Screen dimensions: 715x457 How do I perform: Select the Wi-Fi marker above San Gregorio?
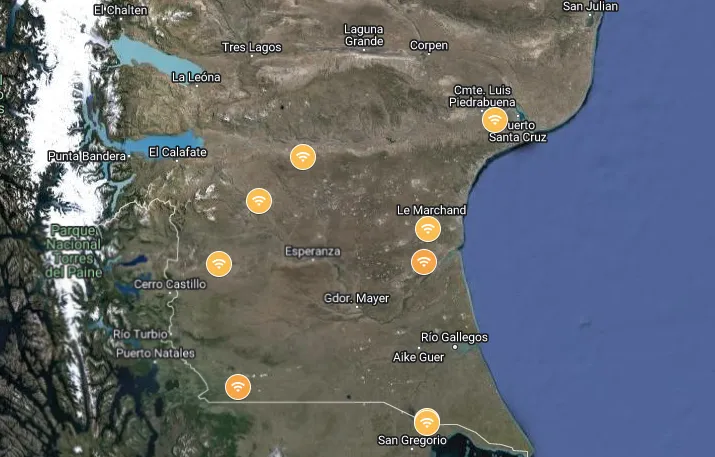[x=427, y=421]
